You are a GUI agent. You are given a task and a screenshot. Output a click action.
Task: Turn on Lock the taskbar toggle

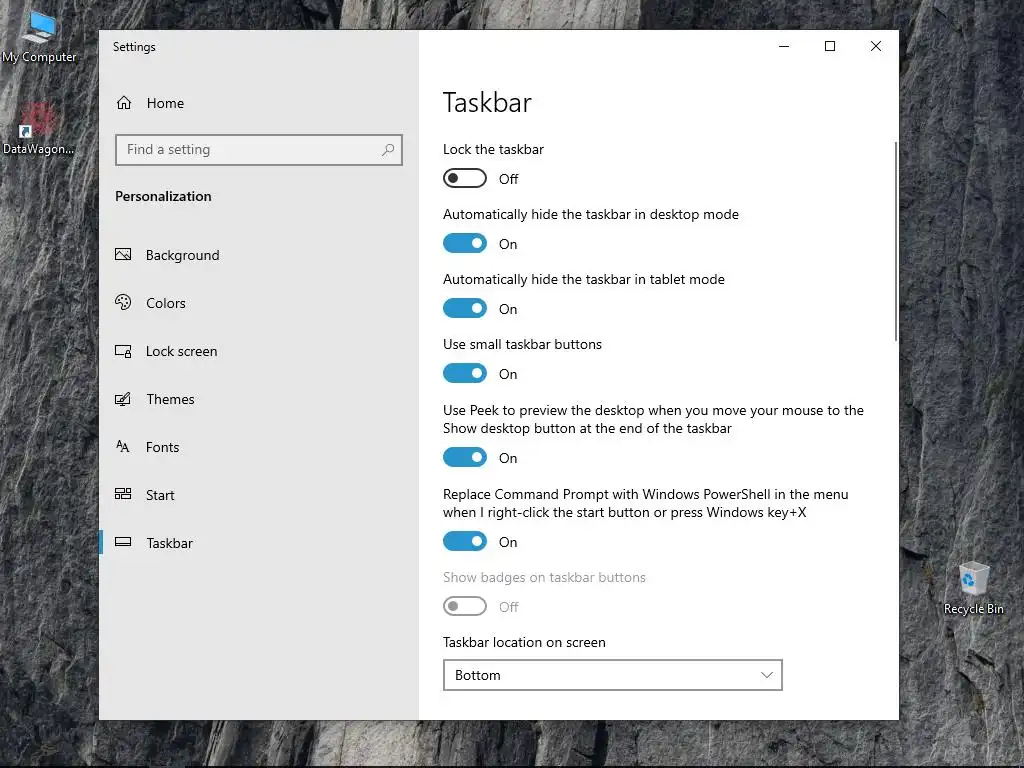point(464,178)
